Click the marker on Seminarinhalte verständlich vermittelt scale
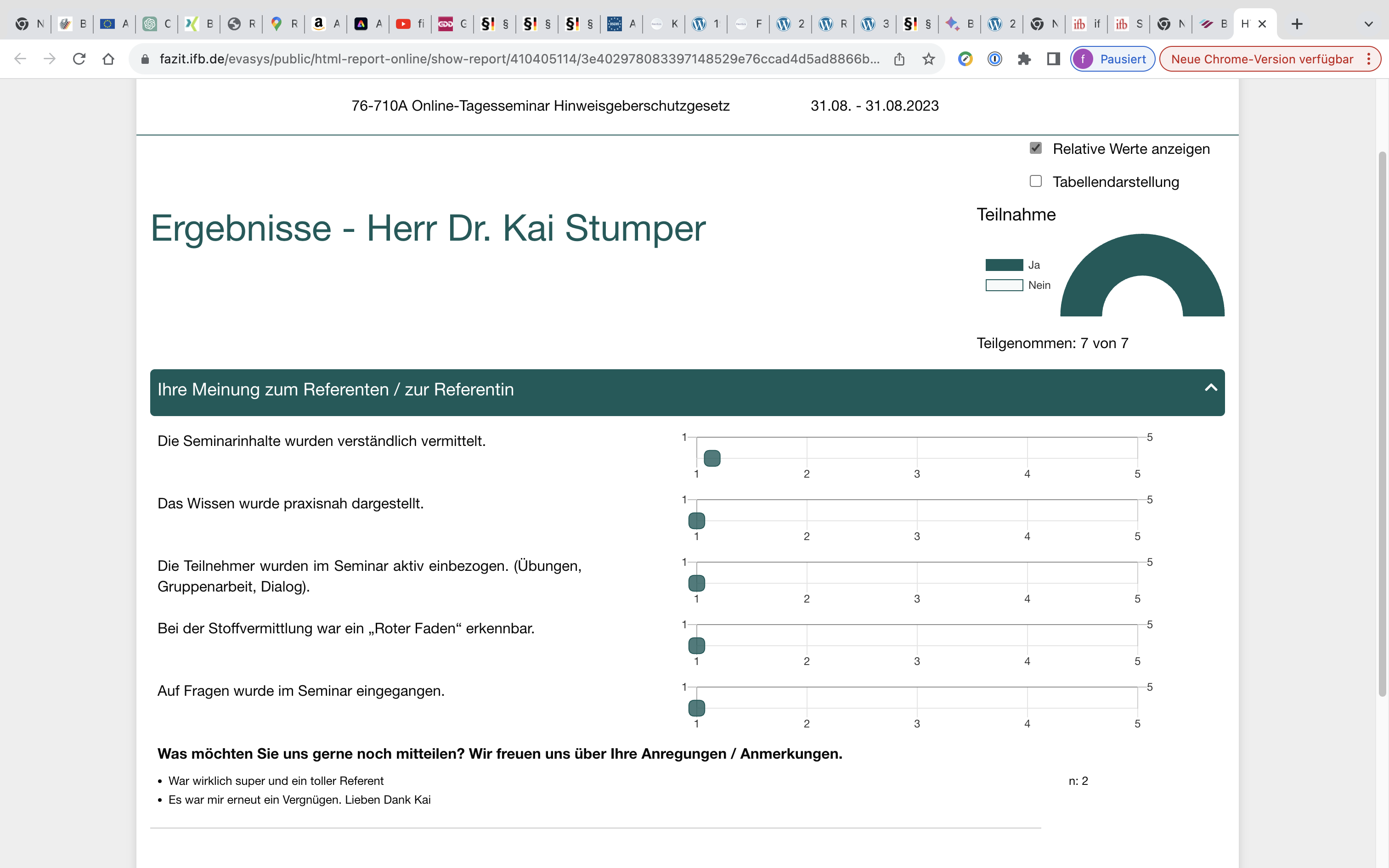The image size is (1389, 868). [711, 458]
